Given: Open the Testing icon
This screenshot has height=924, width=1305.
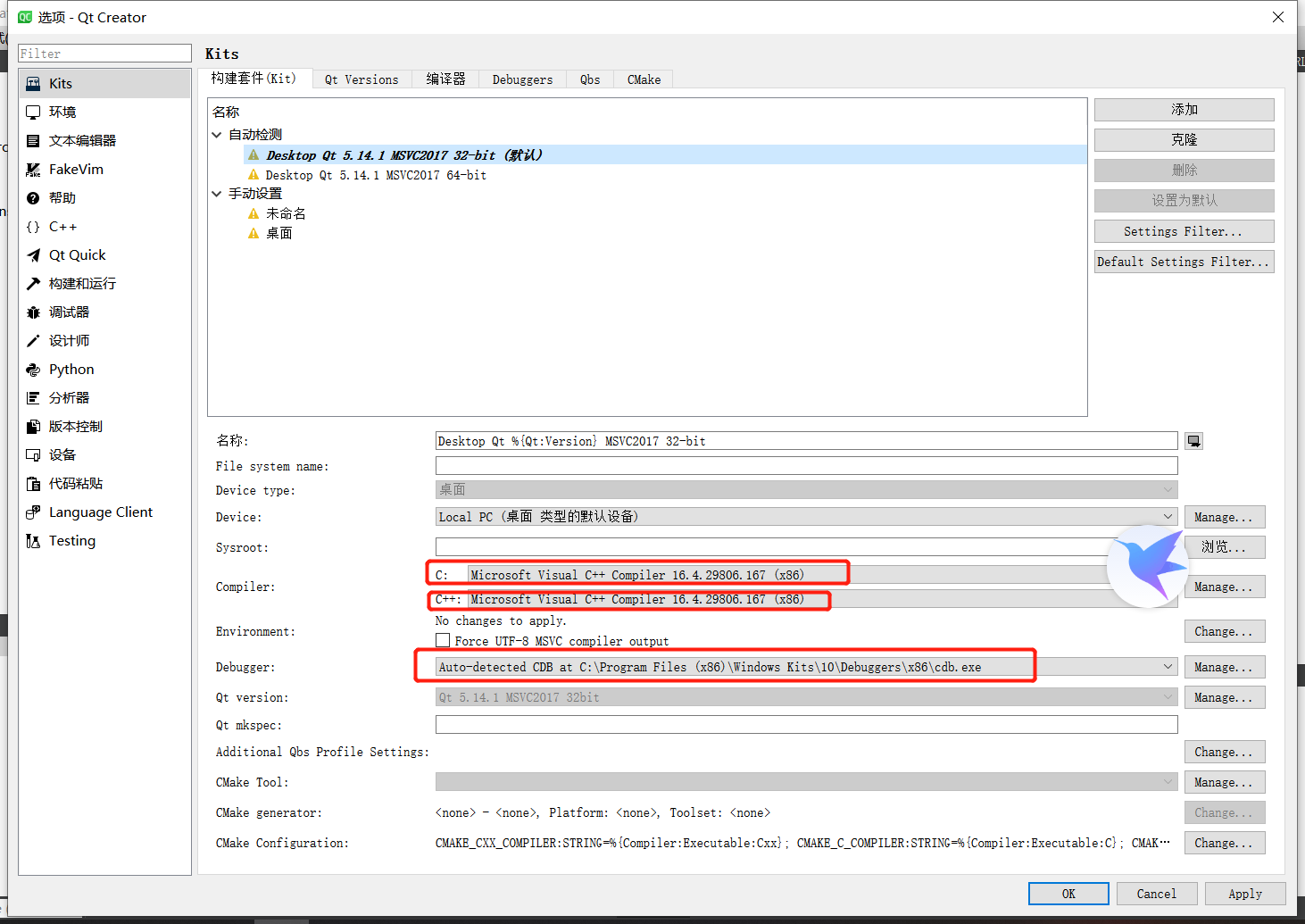Looking at the screenshot, I should (x=33, y=541).
